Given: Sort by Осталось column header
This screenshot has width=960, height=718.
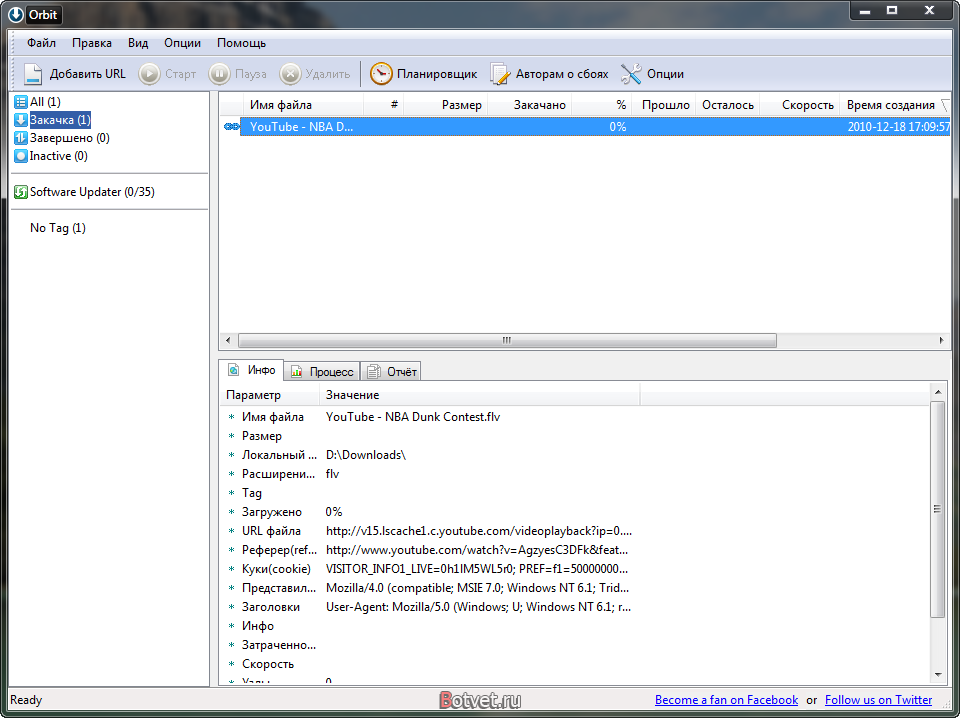Looking at the screenshot, I should [728, 105].
